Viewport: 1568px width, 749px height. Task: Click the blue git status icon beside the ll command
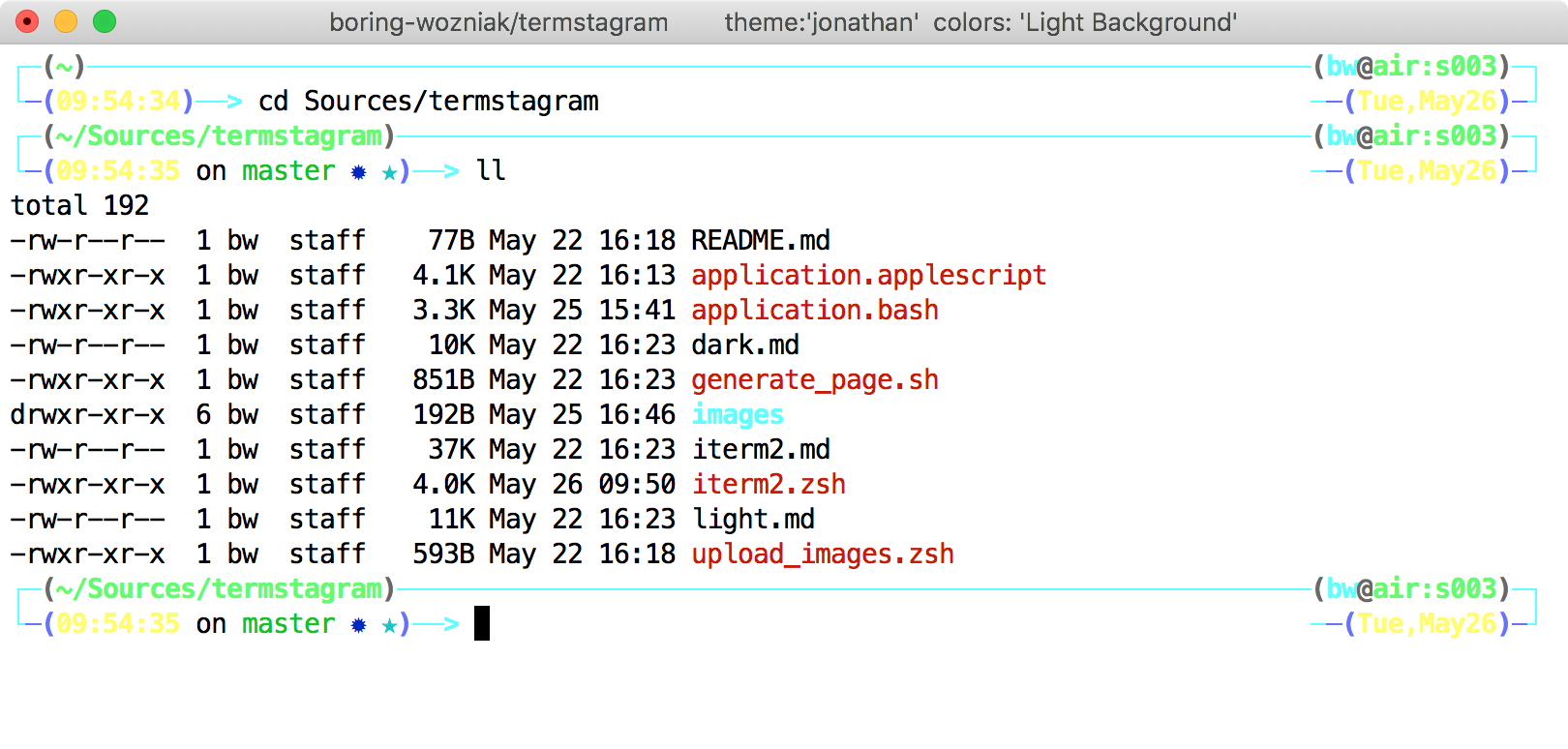pos(358,172)
